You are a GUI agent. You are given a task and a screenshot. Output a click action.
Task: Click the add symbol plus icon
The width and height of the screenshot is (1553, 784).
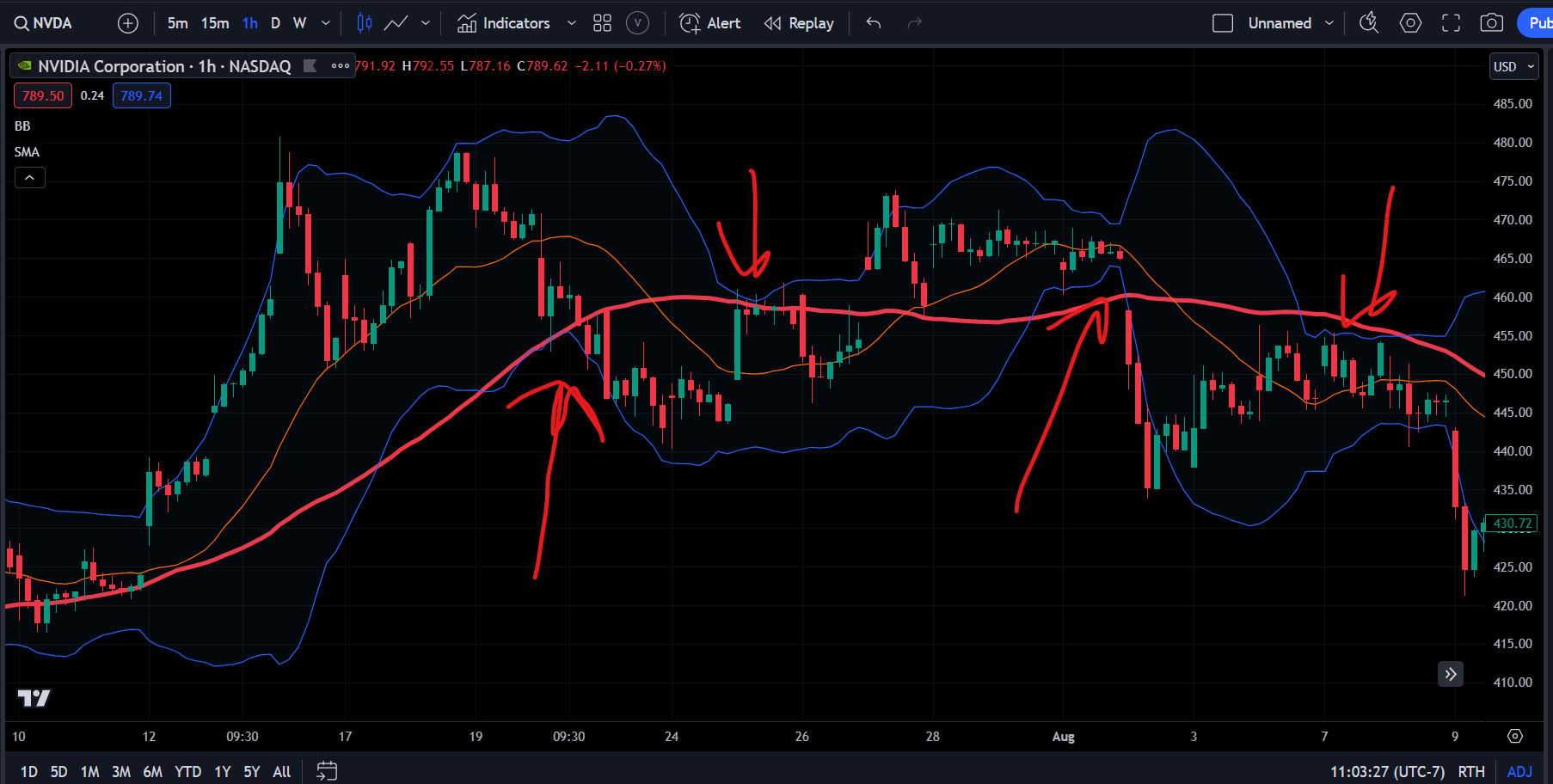tap(128, 23)
